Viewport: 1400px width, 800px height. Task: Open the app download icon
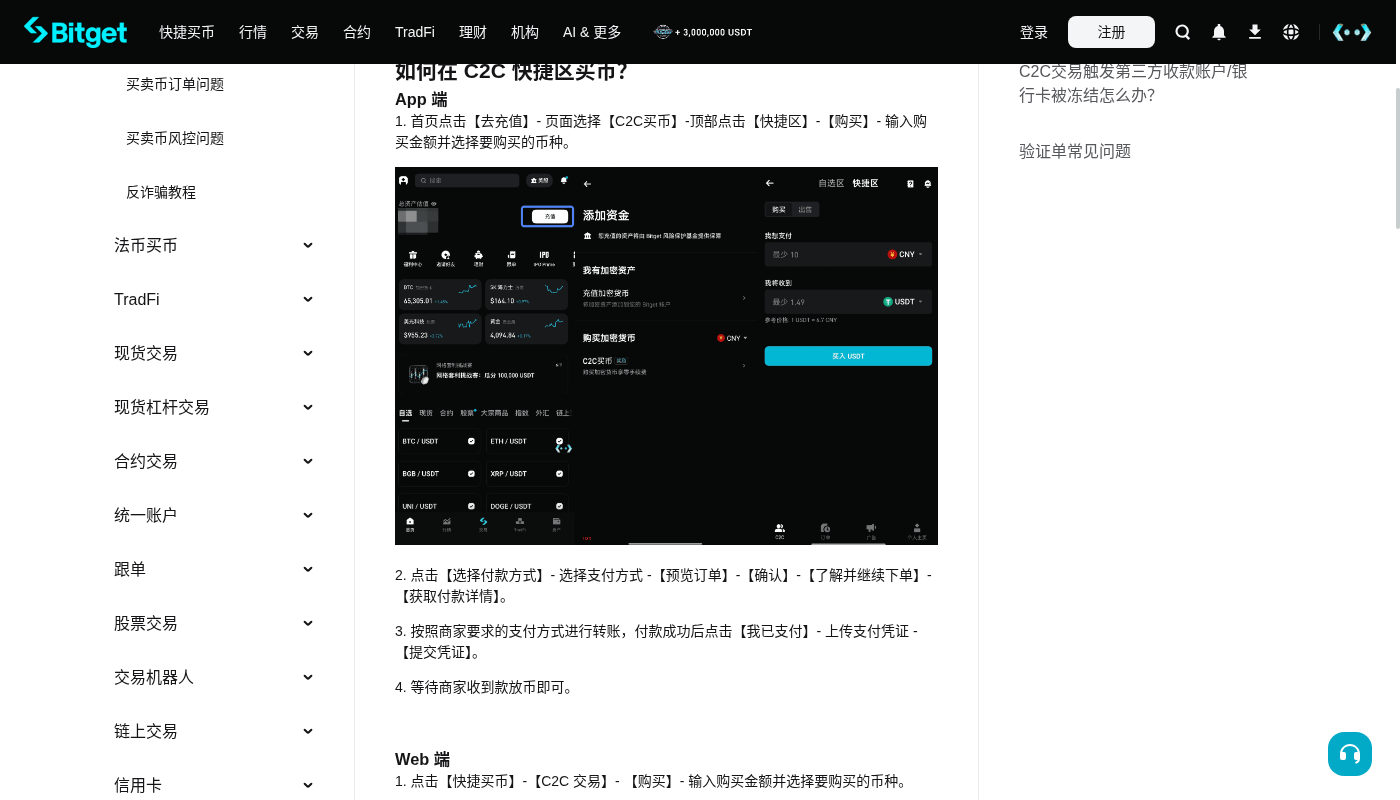[1255, 32]
